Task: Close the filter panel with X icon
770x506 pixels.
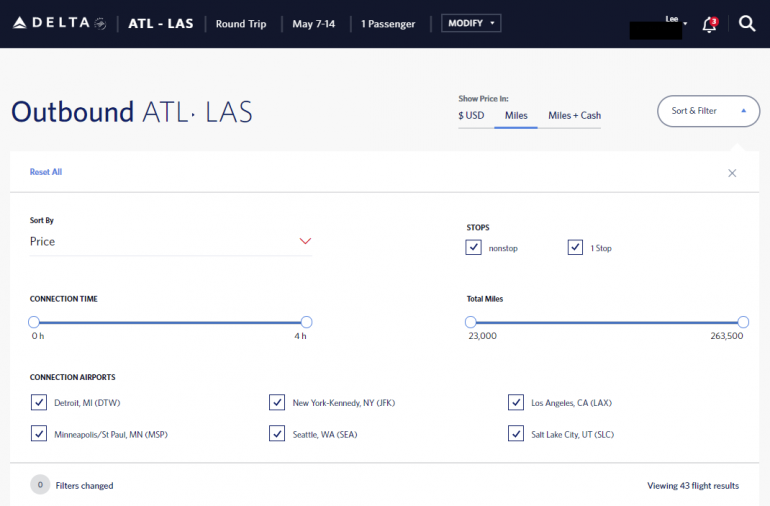Action: click(732, 173)
